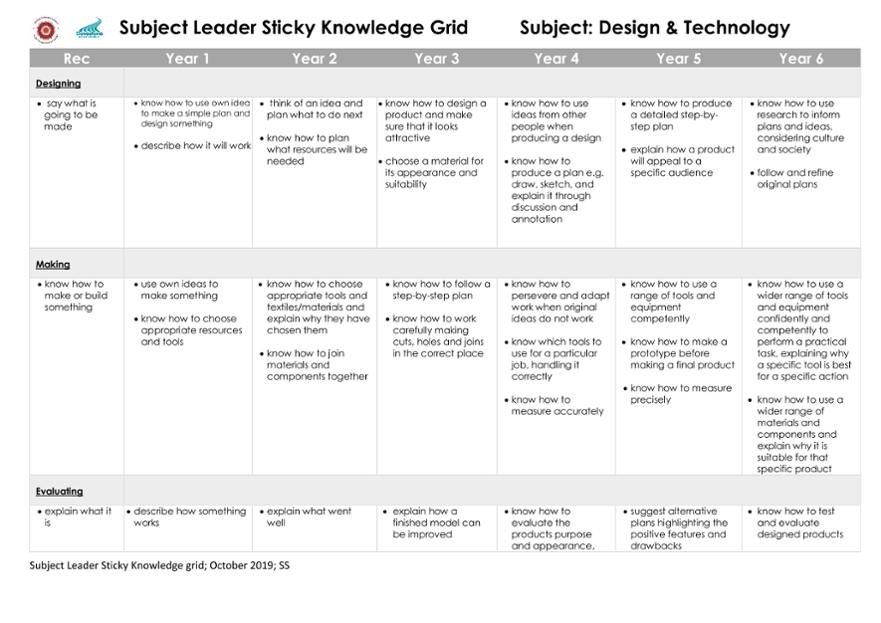881x623 pixels.
Task: Open the Designing section heading
Action: point(58,84)
